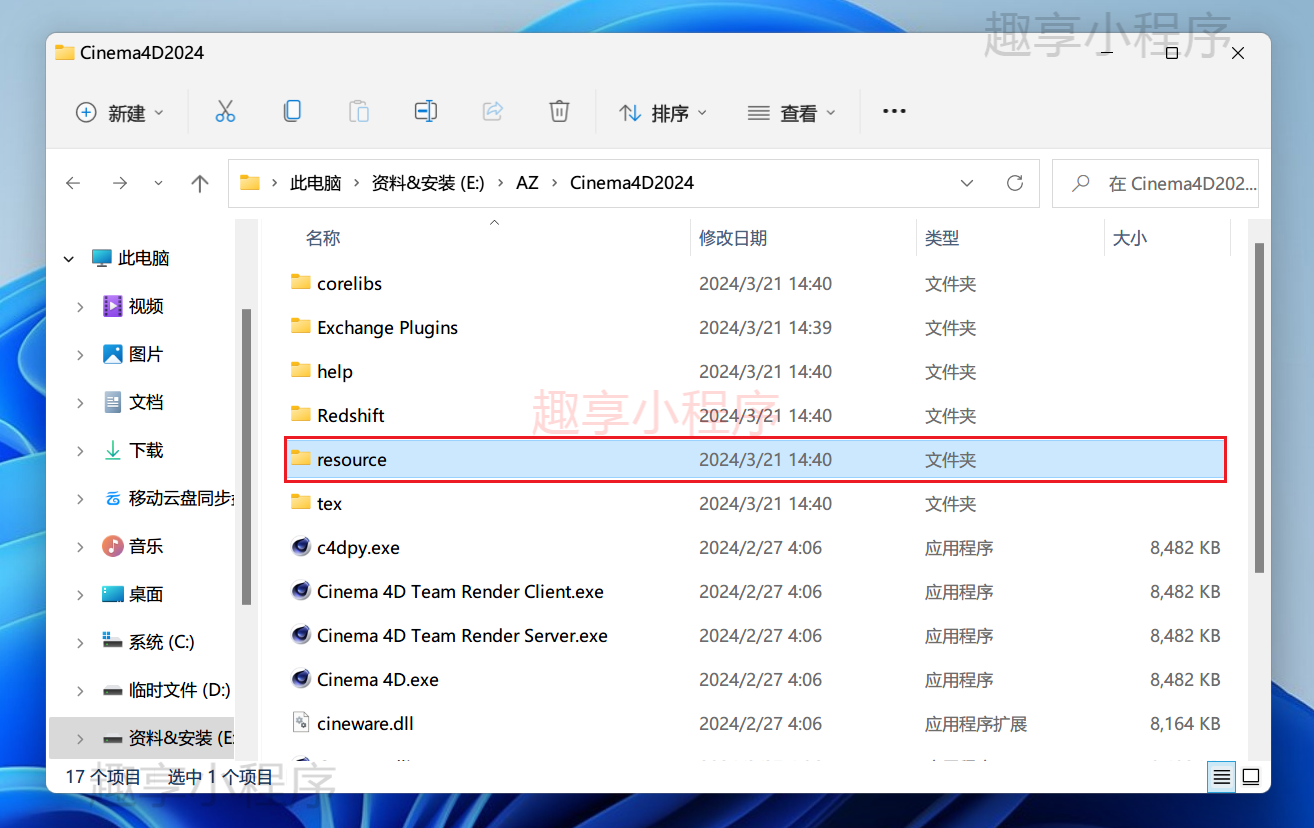Go back with the left arrow
This screenshot has height=828, width=1314.
click(73, 183)
